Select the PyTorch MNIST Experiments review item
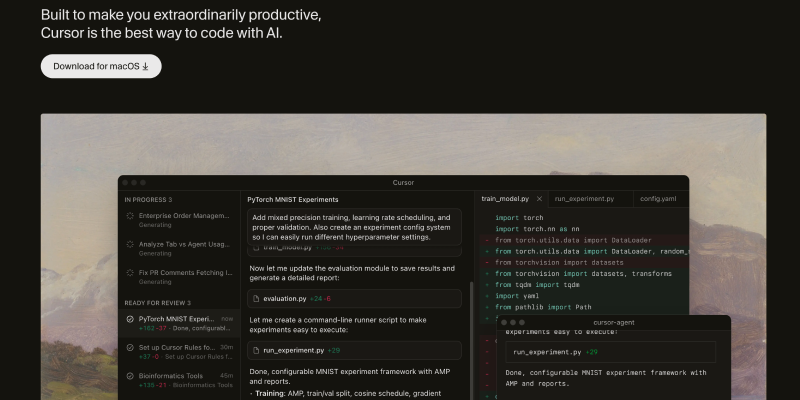 click(x=179, y=323)
